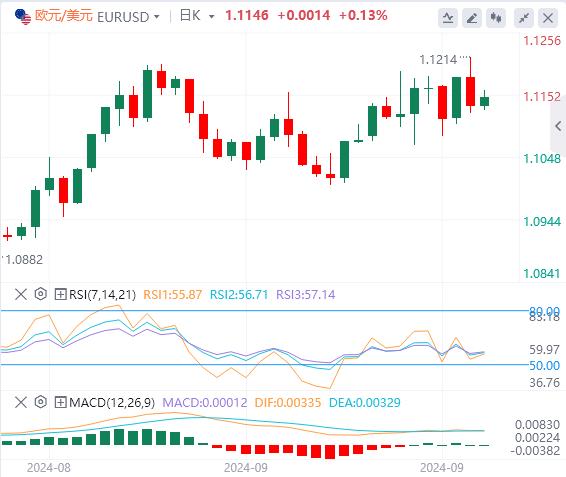Click the 1.1214 high price label
This screenshot has width=566, height=477.
[438, 60]
